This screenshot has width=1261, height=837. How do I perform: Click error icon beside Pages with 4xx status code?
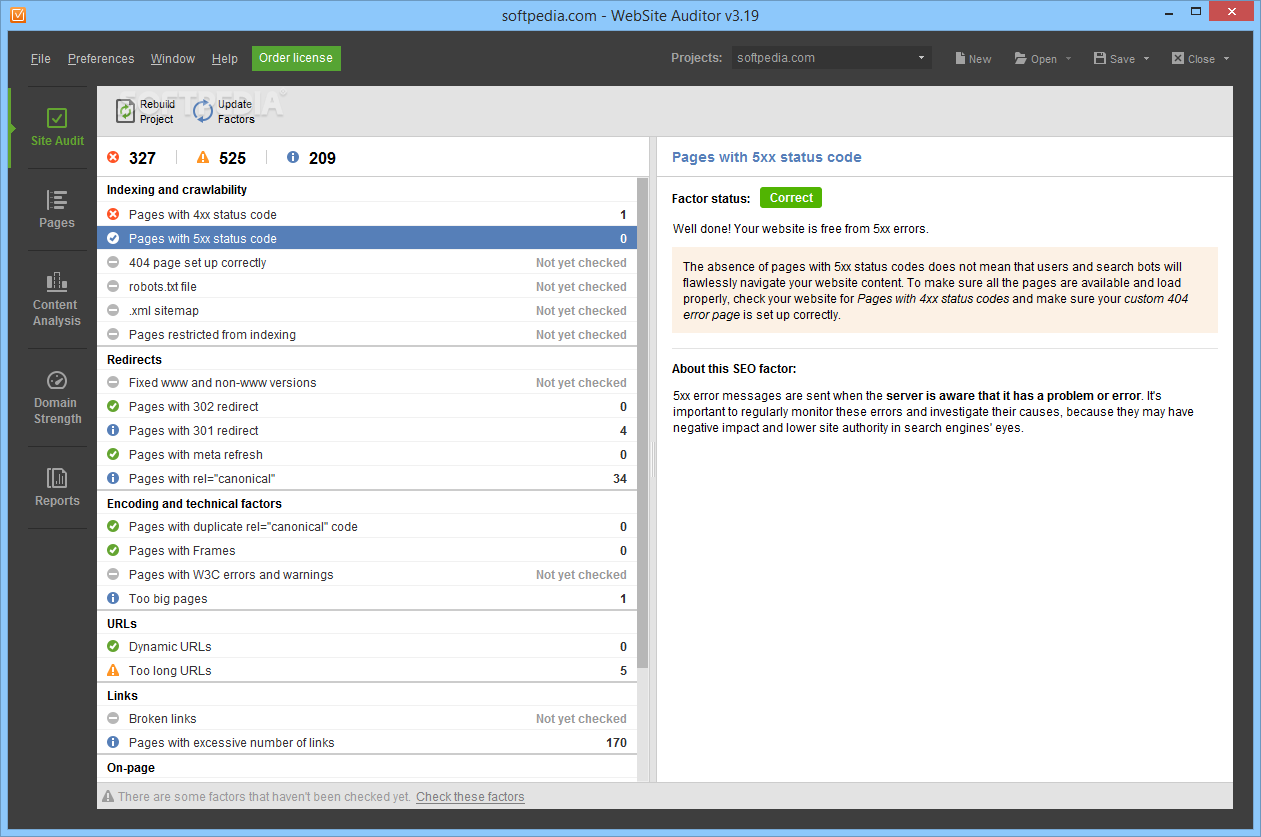(113, 214)
